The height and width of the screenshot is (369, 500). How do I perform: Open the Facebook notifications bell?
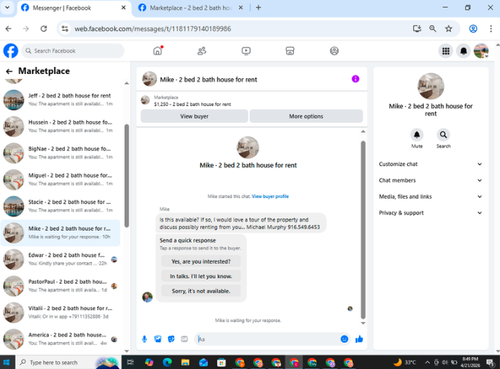tap(463, 51)
